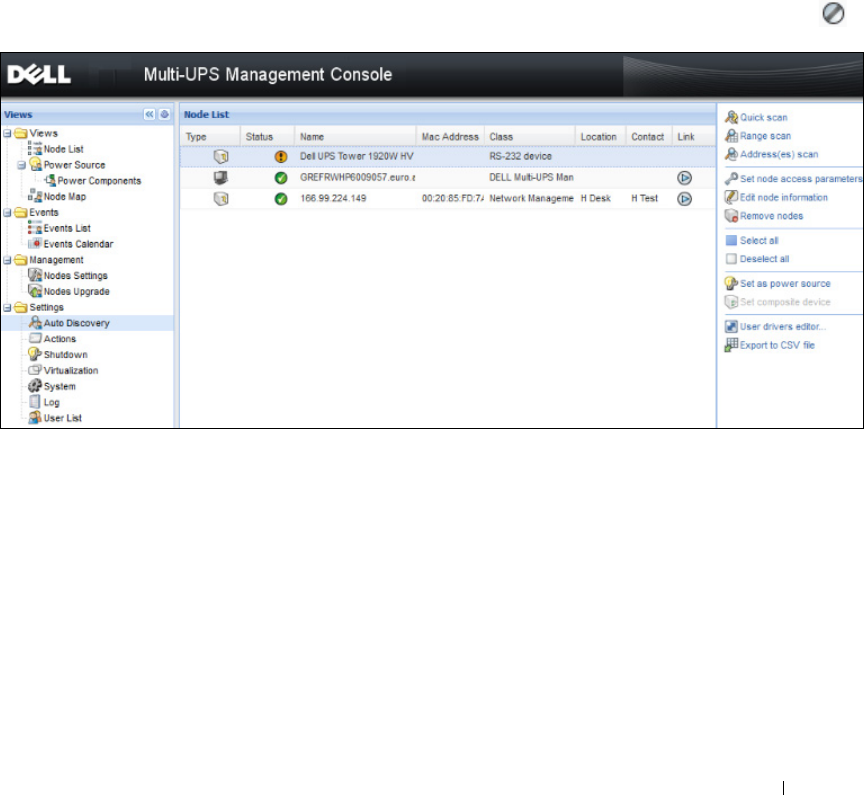
Task: Click the green status icon of GREFRWHP6009057
Action: click(281, 178)
